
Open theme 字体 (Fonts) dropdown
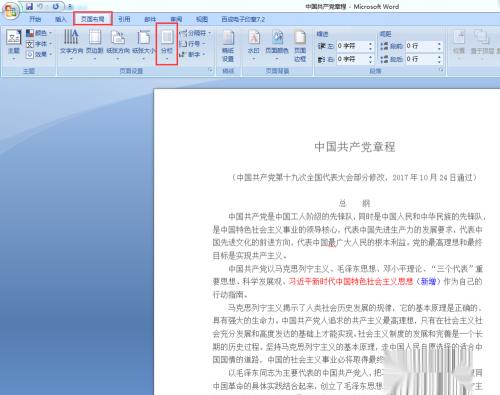pos(39,44)
